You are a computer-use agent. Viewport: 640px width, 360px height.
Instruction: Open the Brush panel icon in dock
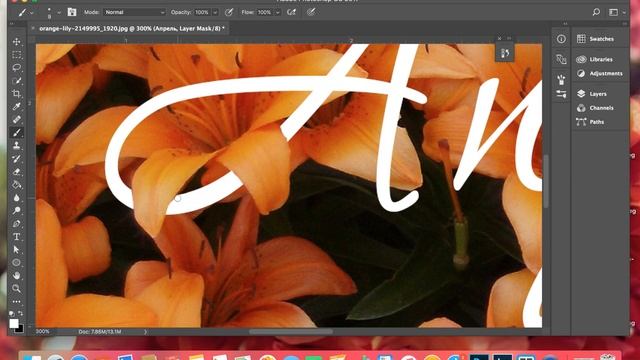[561, 80]
